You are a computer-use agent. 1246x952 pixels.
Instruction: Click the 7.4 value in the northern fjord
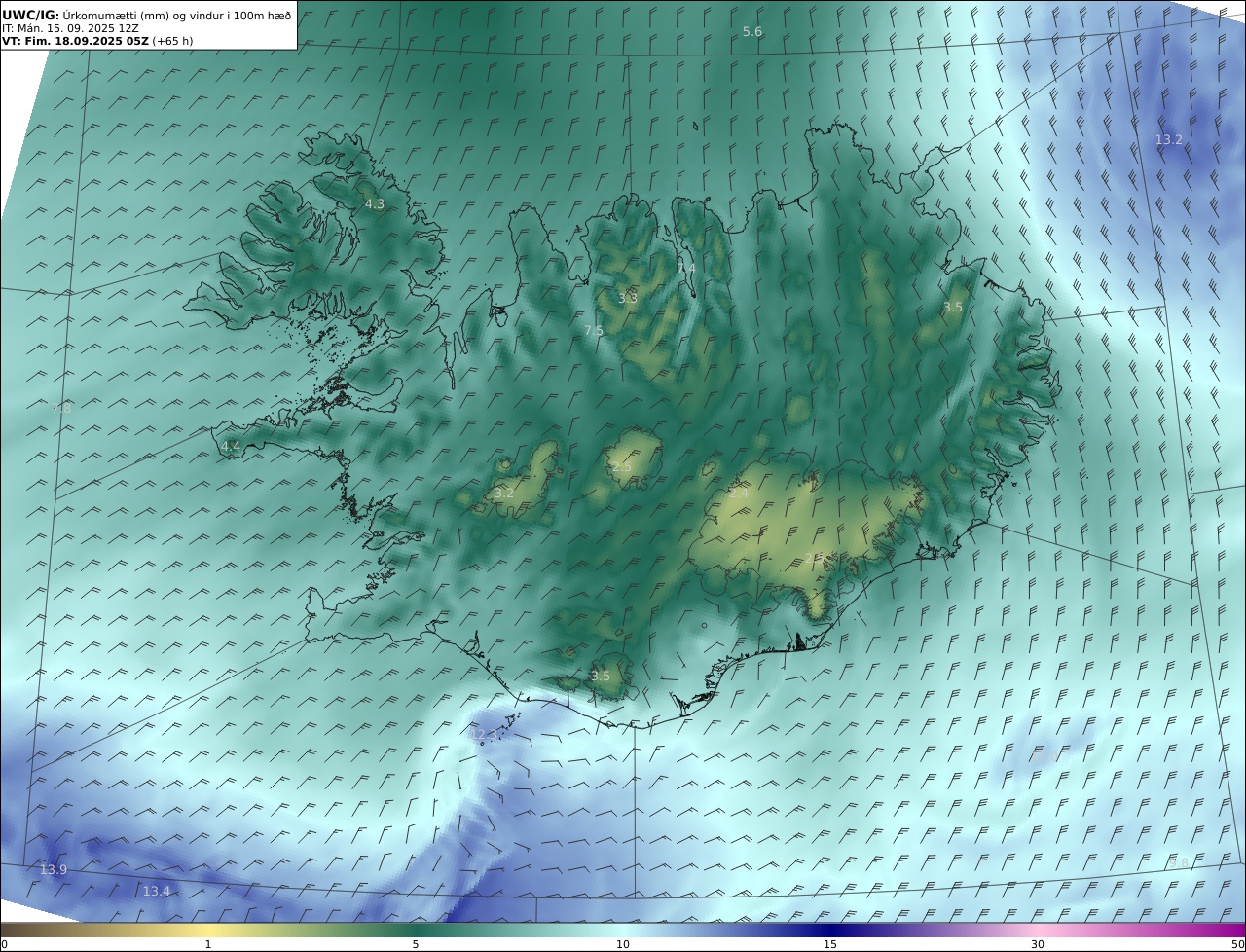coord(686,268)
